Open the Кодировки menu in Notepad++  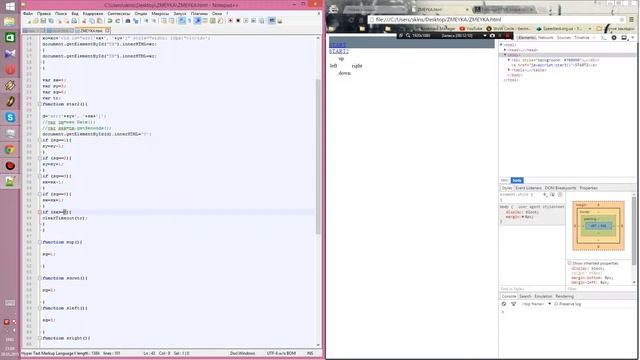click(93, 13)
